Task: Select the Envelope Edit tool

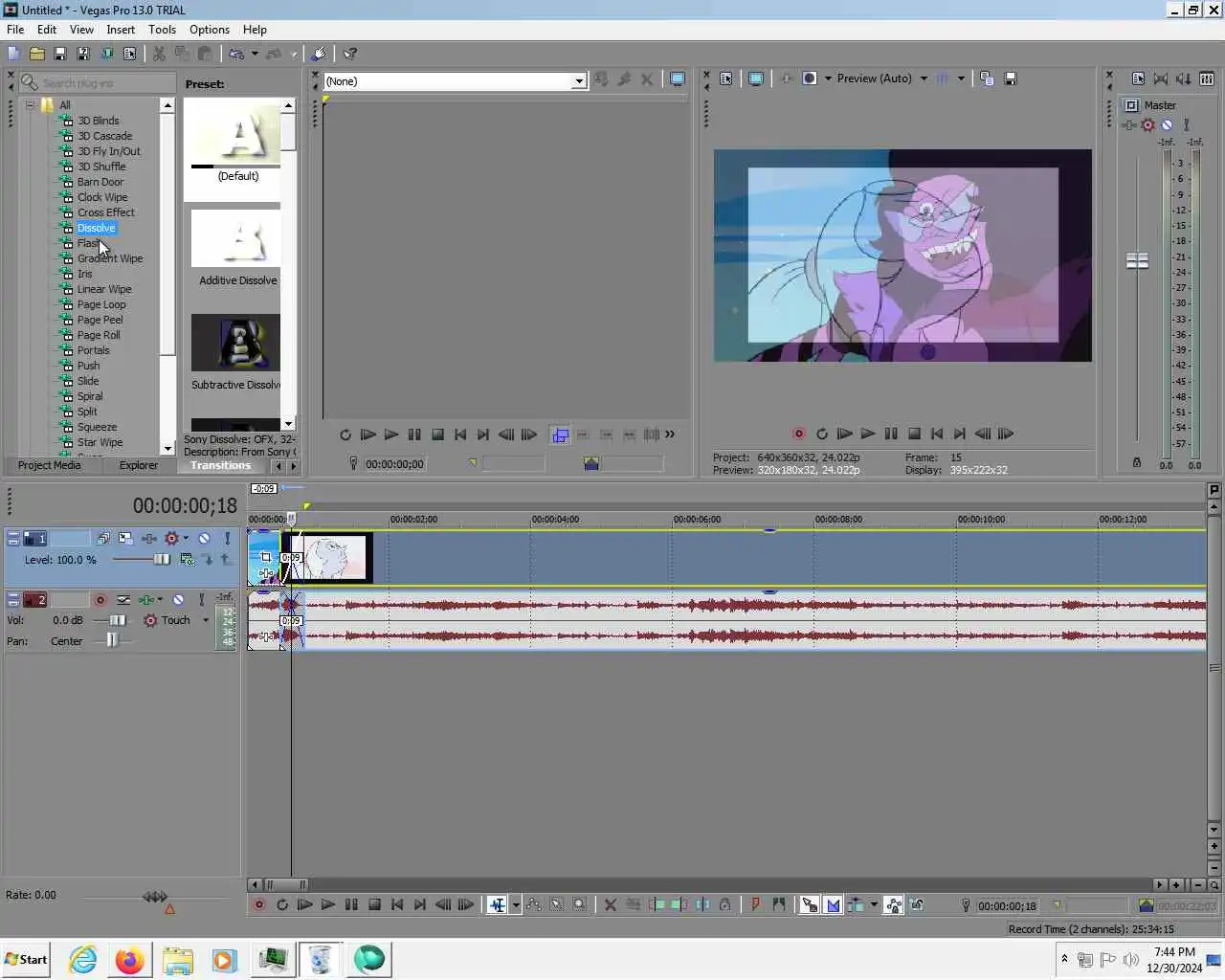Action: coord(534,904)
